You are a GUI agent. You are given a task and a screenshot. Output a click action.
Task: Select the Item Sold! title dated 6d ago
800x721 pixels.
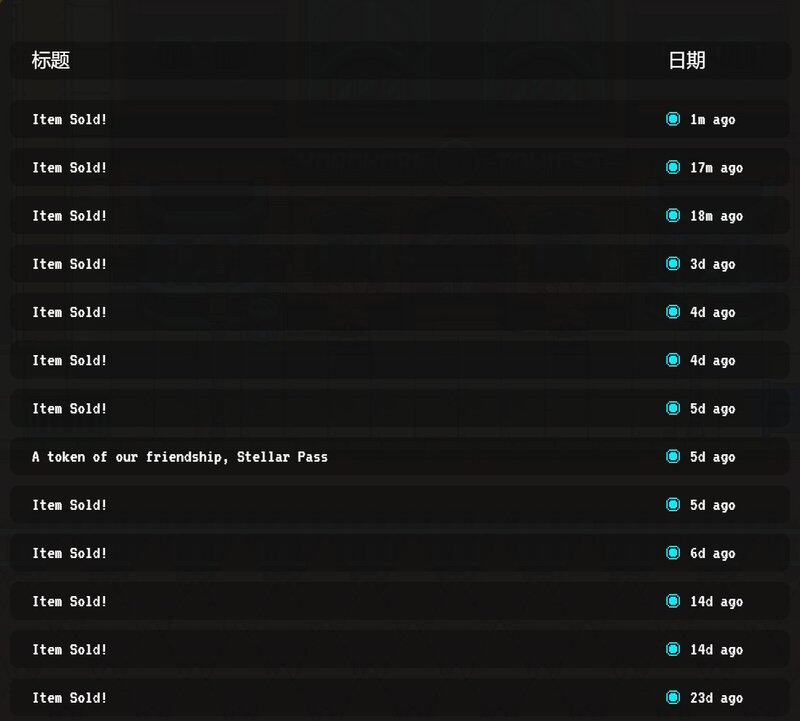pos(70,553)
